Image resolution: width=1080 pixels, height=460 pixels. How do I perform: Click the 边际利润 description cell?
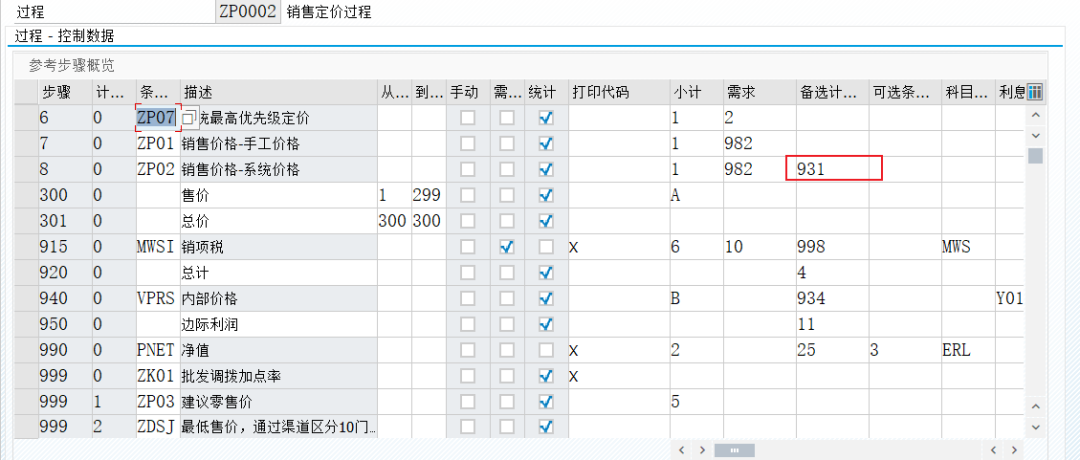(x=278, y=324)
